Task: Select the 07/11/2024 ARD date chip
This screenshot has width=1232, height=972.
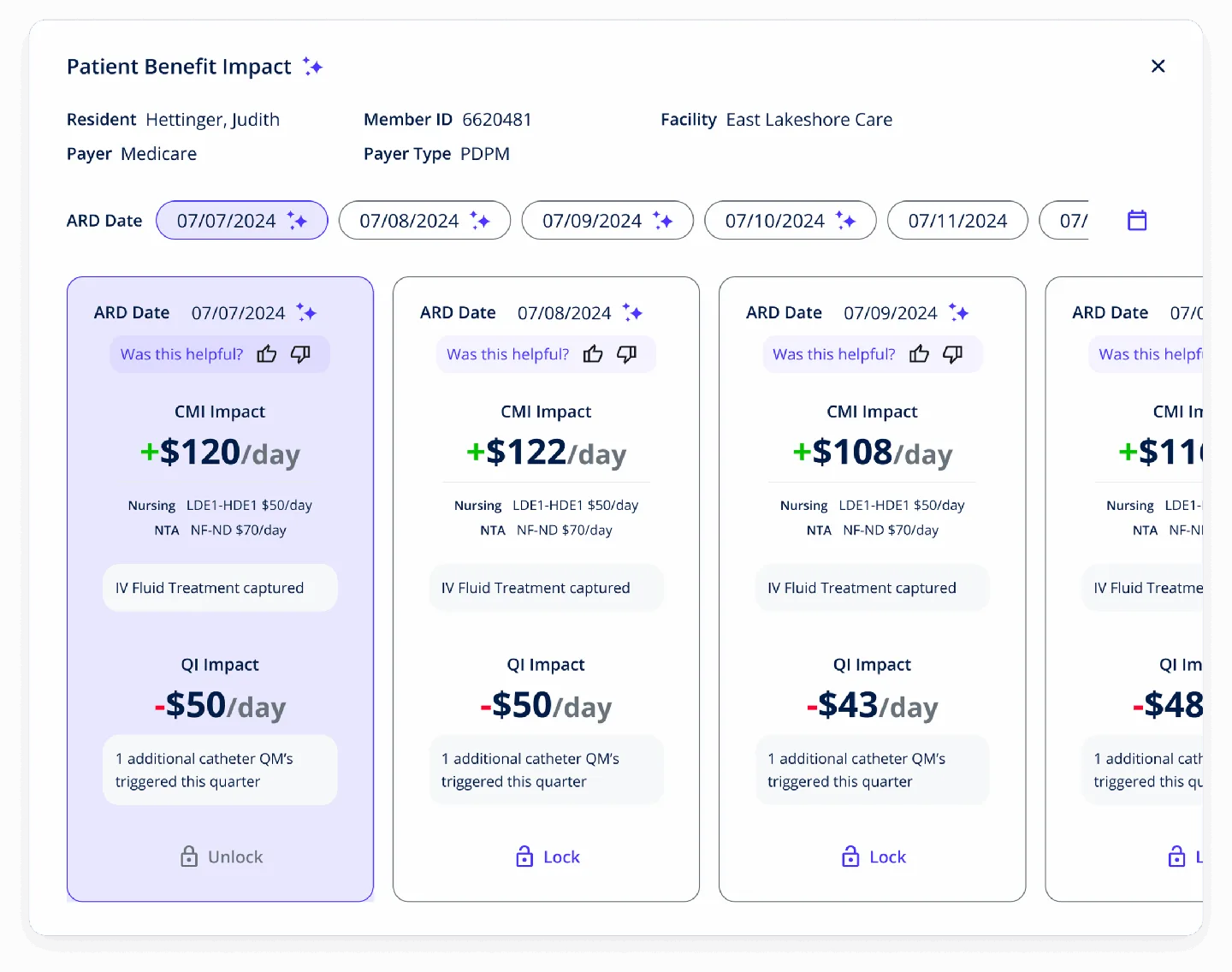Action: [957, 220]
